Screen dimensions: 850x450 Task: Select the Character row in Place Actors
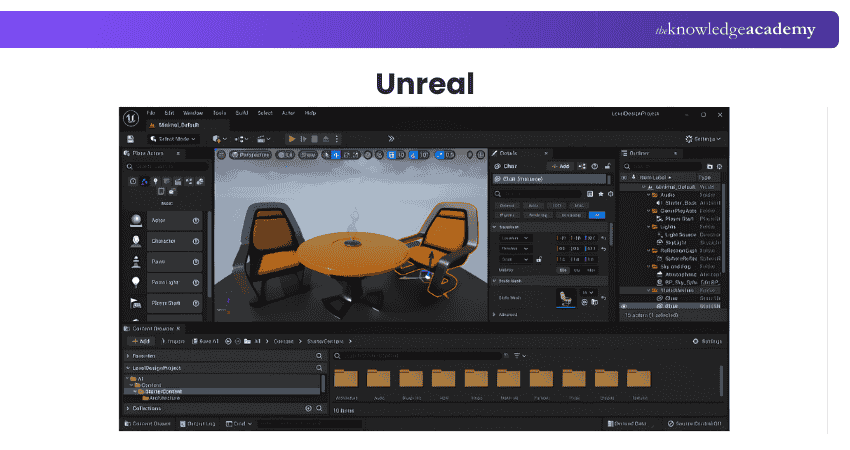(166, 241)
